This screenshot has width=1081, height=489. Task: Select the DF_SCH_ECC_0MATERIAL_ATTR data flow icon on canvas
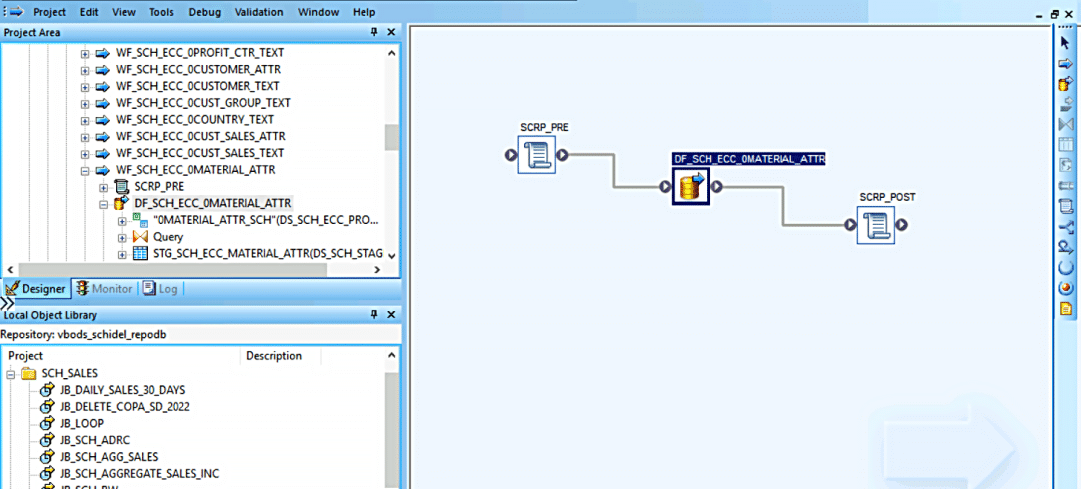pos(691,186)
